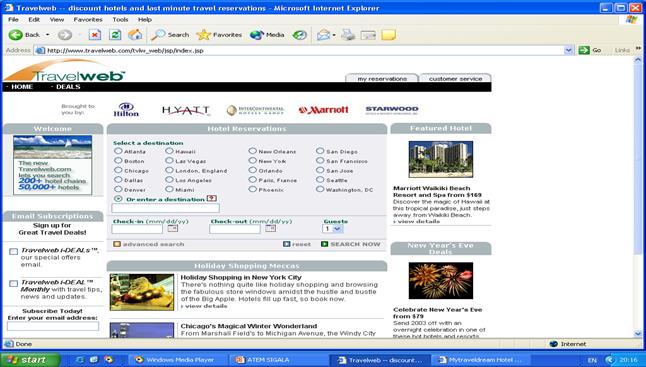Click the green Go arrow button
The image size is (646, 367).
[x=584, y=50]
